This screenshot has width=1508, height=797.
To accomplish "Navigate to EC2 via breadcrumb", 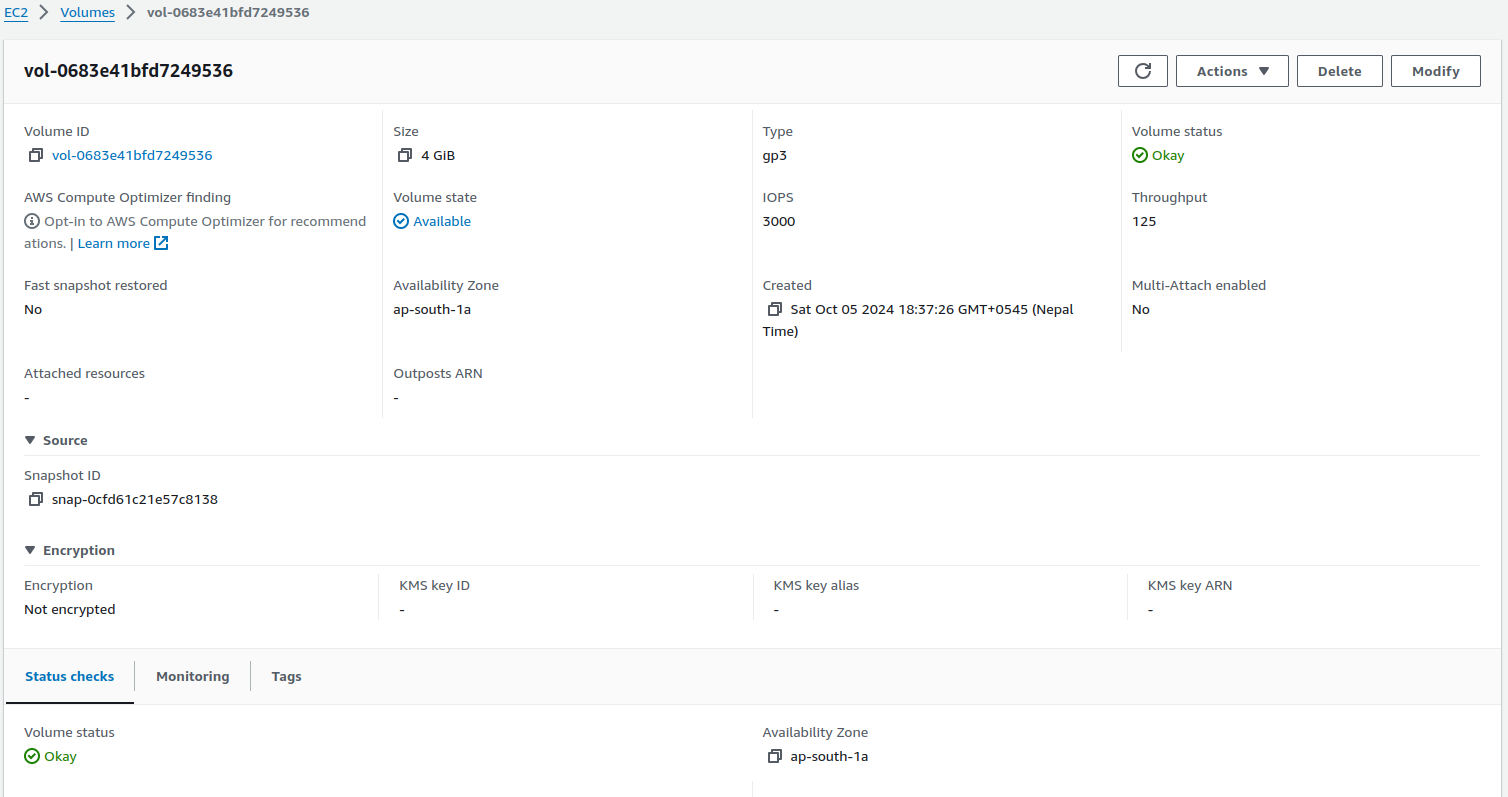I will coord(16,13).
